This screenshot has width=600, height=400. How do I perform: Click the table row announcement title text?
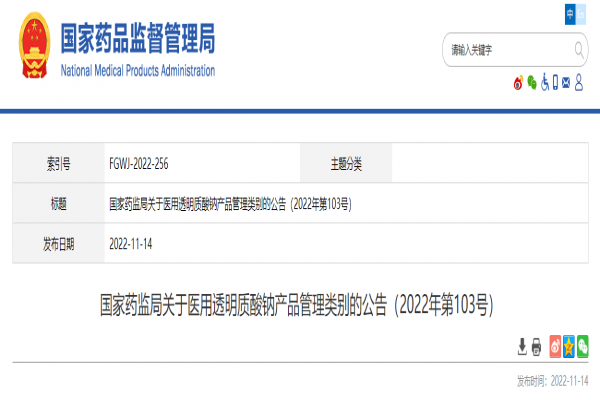[x=230, y=204]
